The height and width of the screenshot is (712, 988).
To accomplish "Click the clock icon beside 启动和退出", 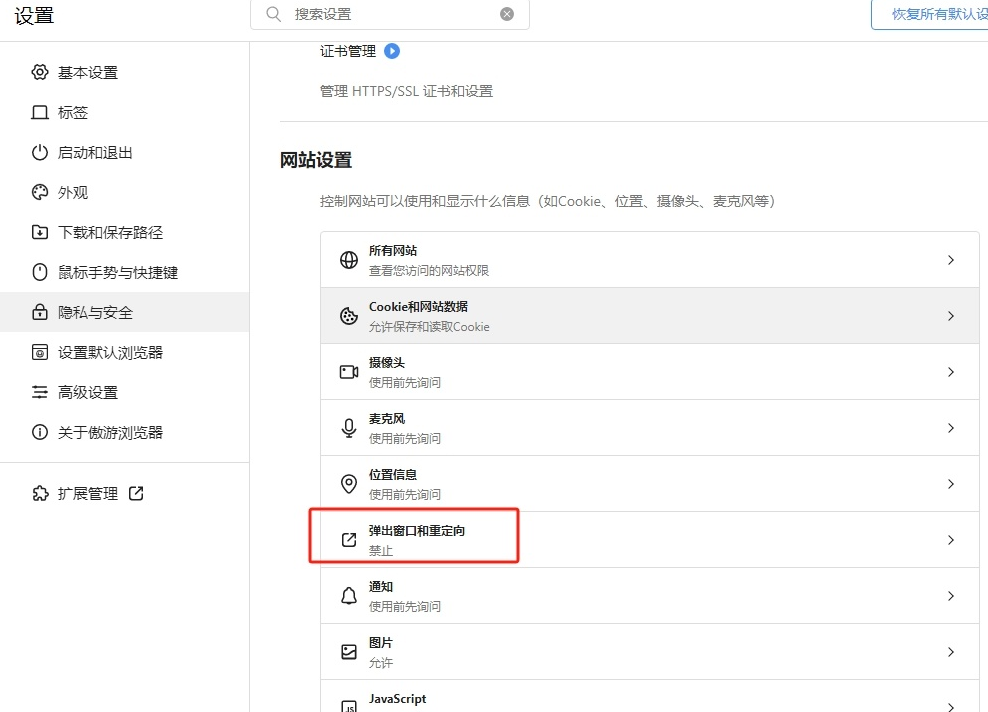I will [x=40, y=152].
